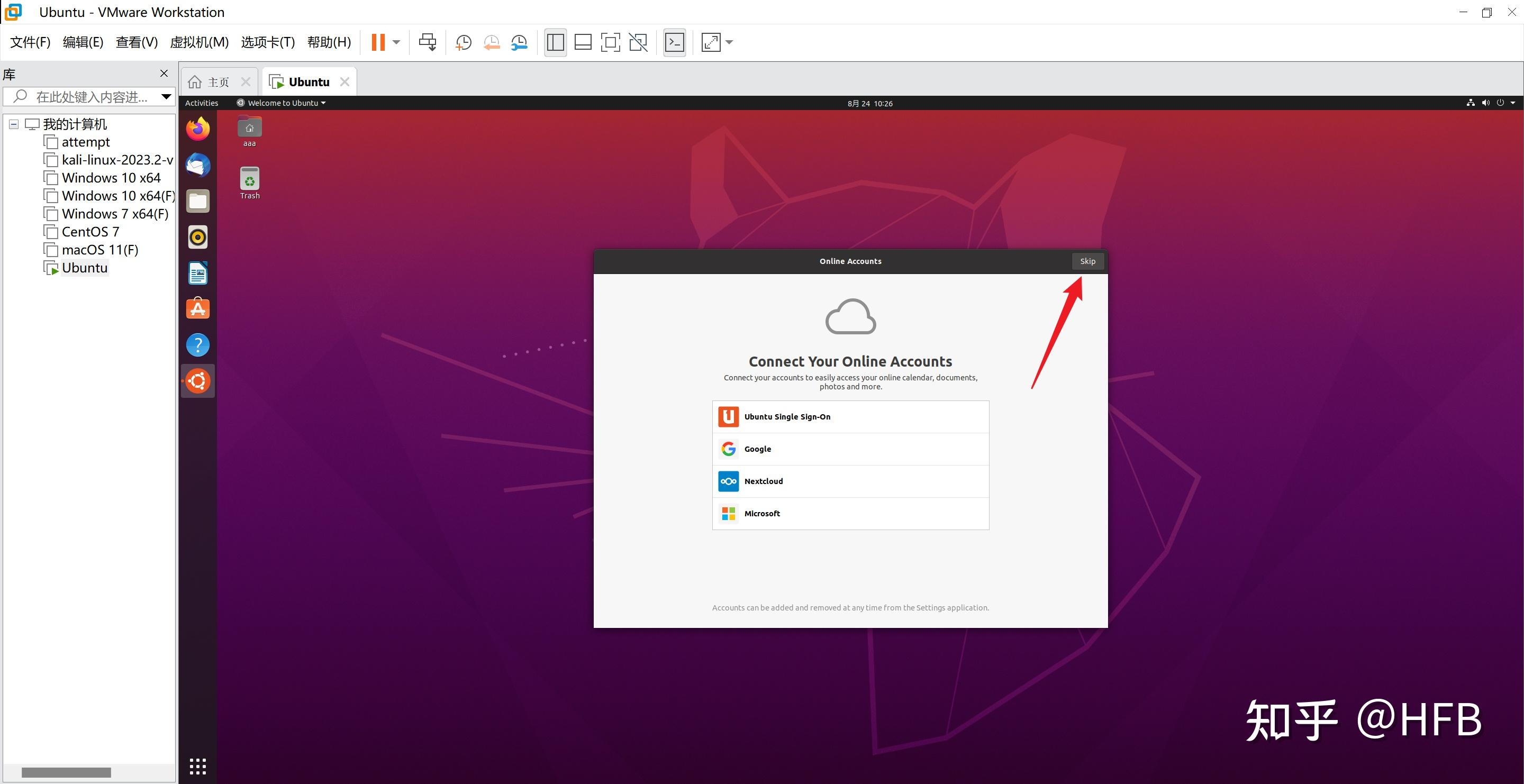This screenshot has width=1524, height=784.
Task: Expand the library search dropdown arrow
Action: tap(166, 96)
